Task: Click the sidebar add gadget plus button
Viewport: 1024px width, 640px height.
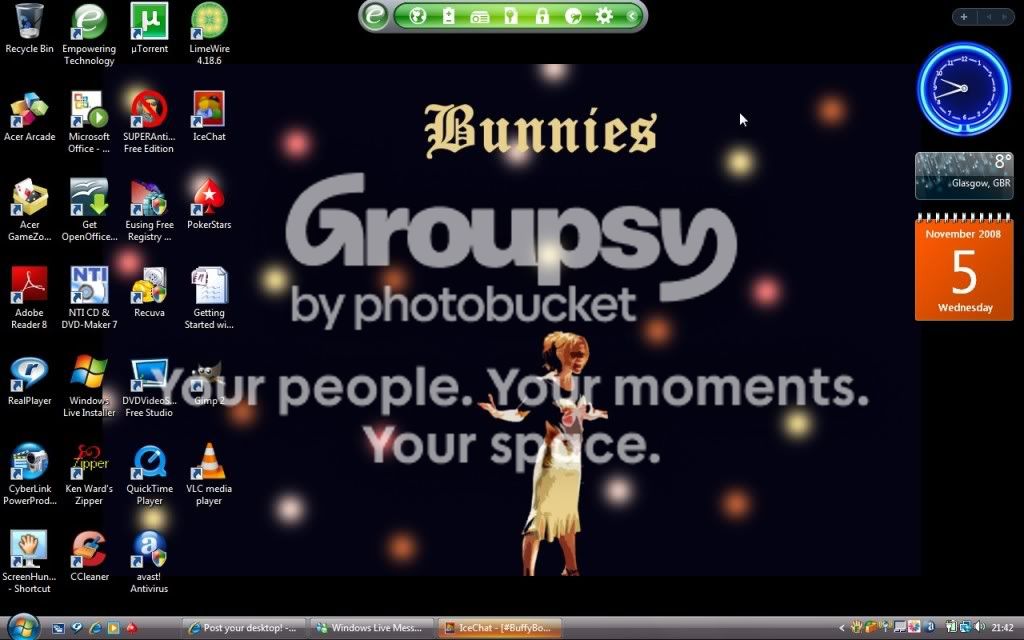Action: pos(963,17)
